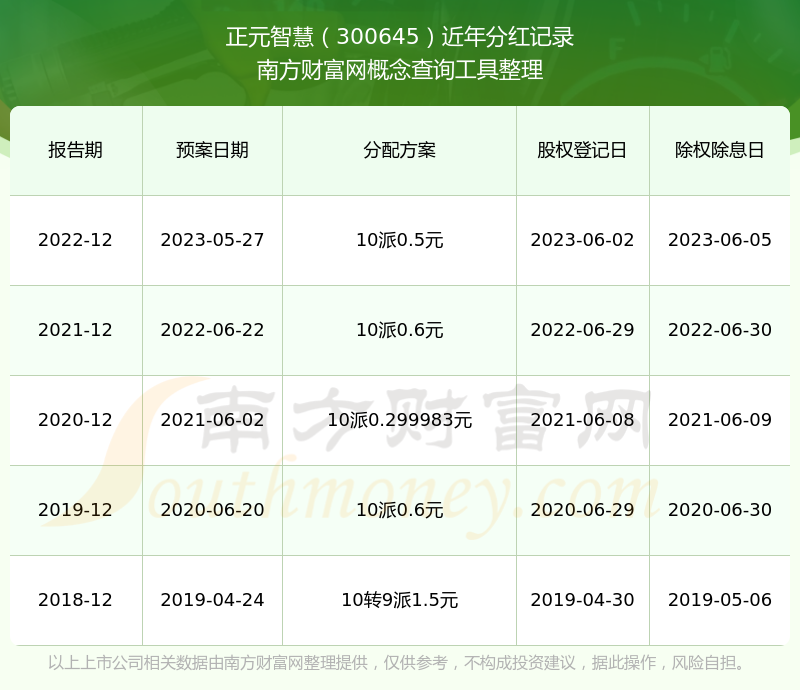Click record date 2019-04-30
The height and width of the screenshot is (690, 800).
(x=582, y=600)
